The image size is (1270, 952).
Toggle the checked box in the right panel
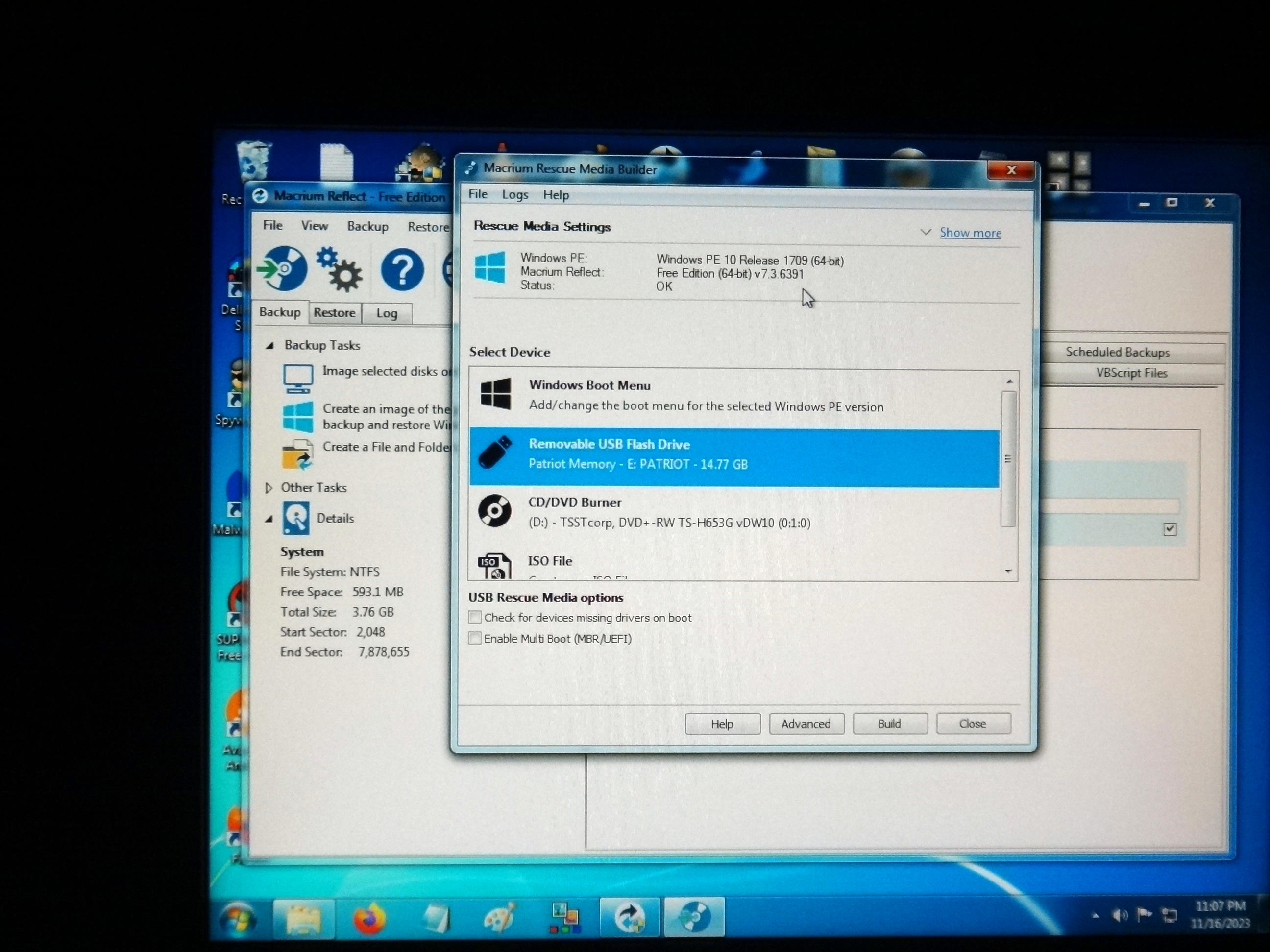click(x=1170, y=529)
